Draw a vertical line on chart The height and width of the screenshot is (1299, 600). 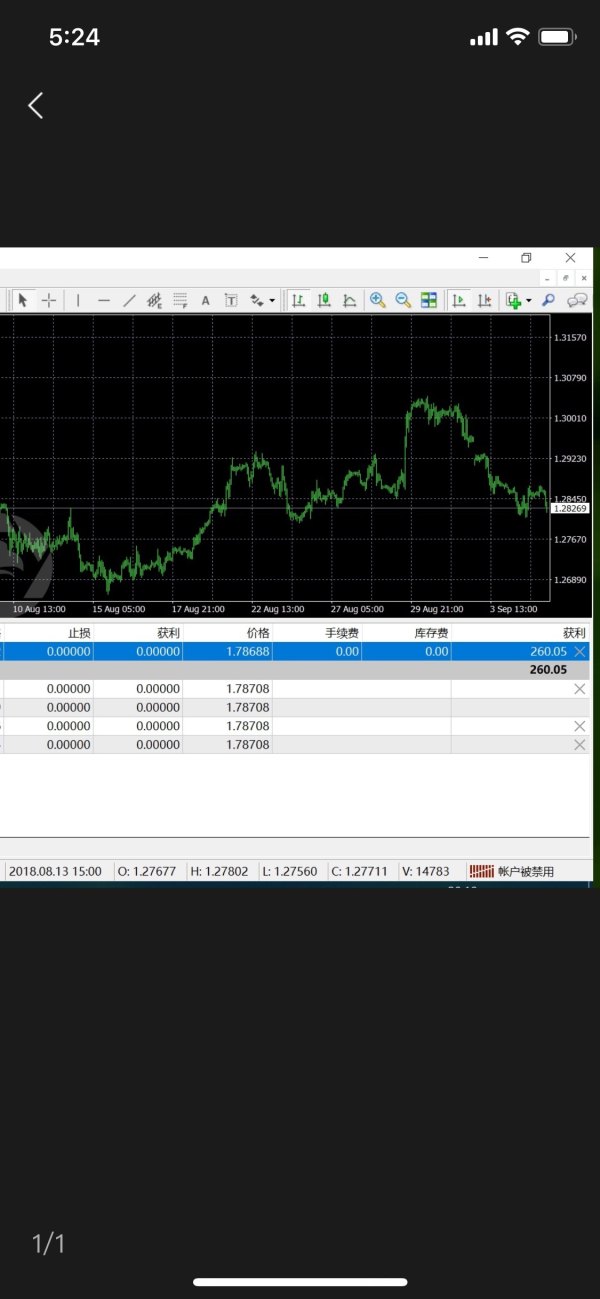78,300
